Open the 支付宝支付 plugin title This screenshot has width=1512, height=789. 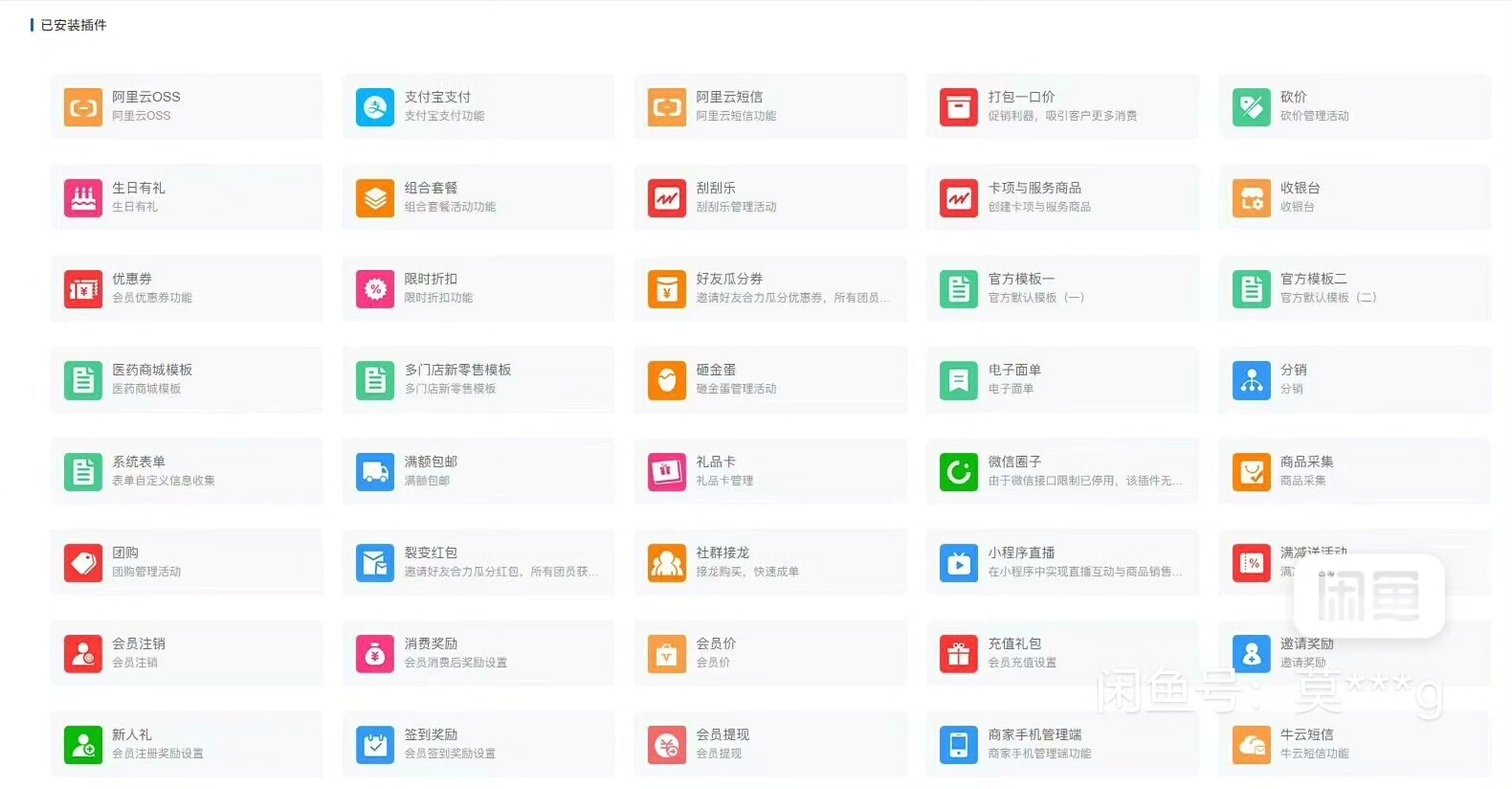437,97
